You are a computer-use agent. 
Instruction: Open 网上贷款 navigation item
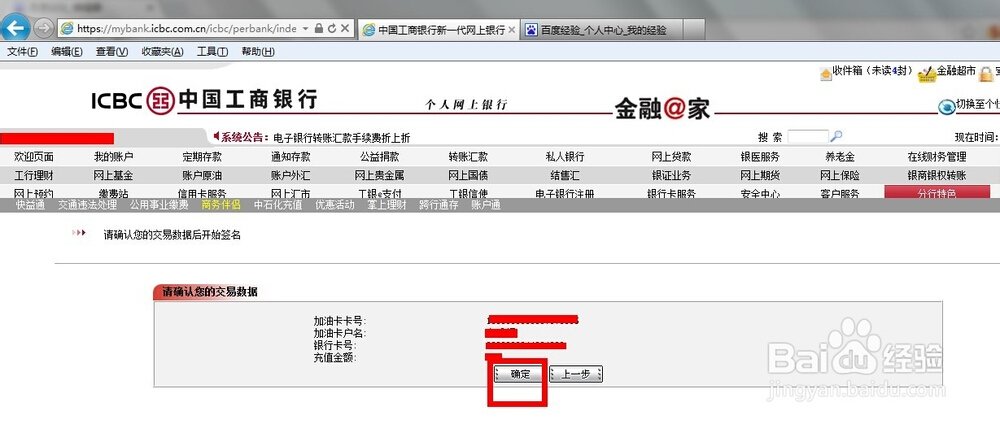(671, 156)
